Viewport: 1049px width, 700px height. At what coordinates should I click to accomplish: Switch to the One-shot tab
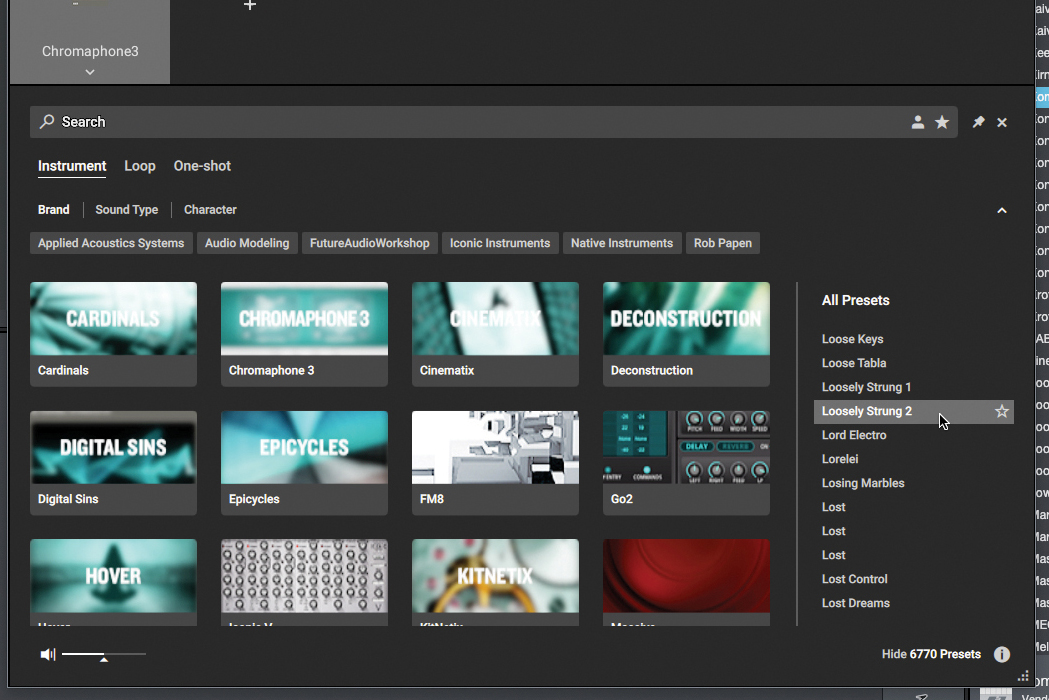pos(202,166)
